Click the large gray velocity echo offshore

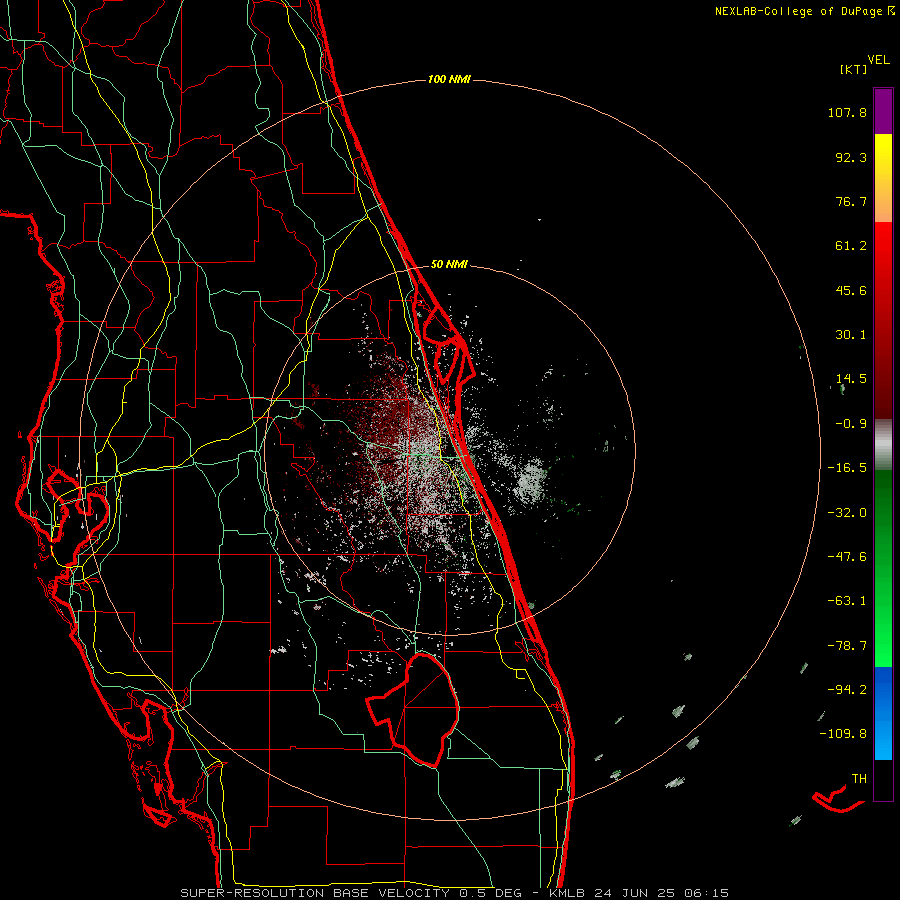click(530, 480)
